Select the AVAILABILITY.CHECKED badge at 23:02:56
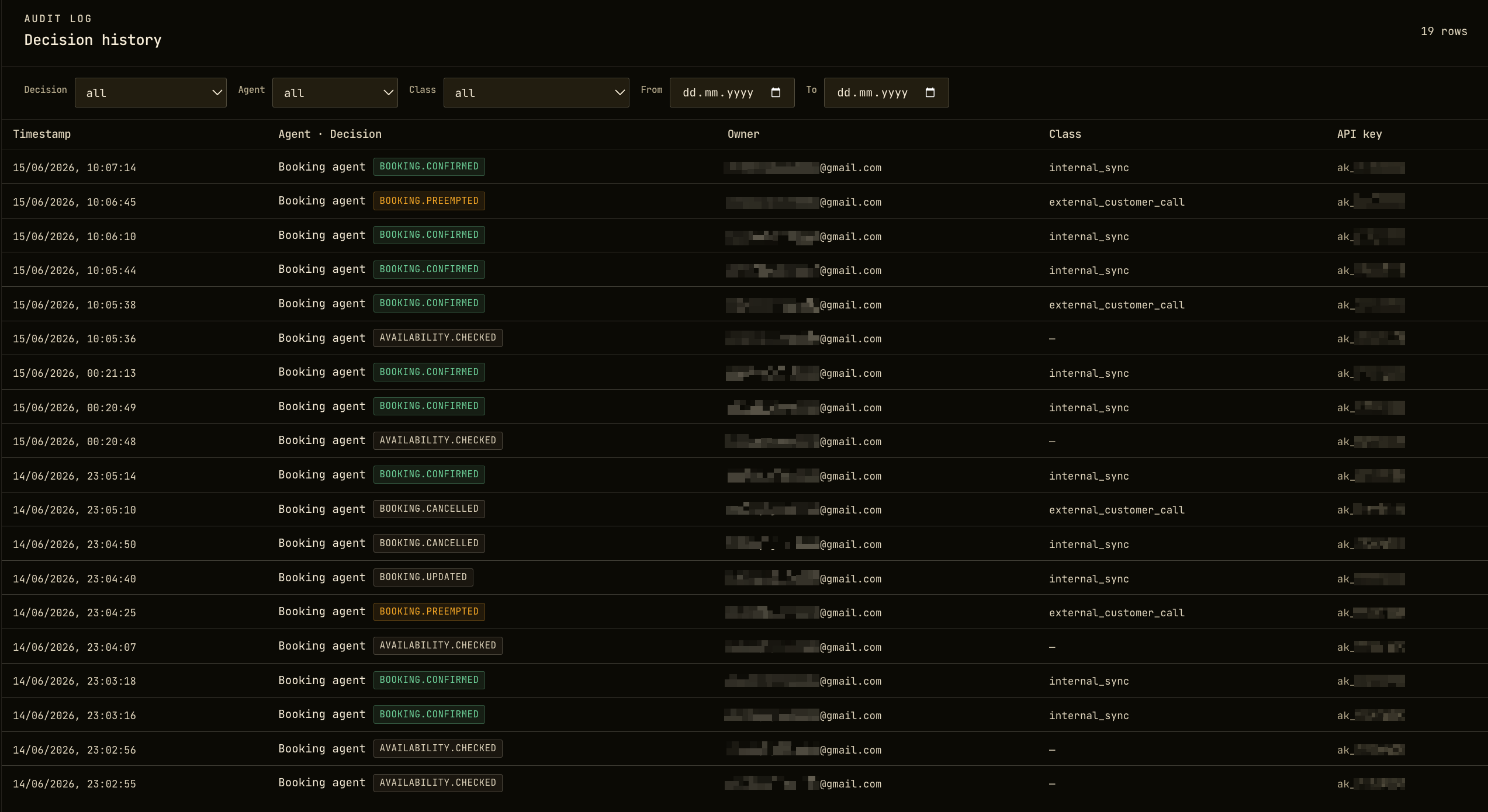Image resolution: width=1488 pixels, height=812 pixels. point(438,748)
